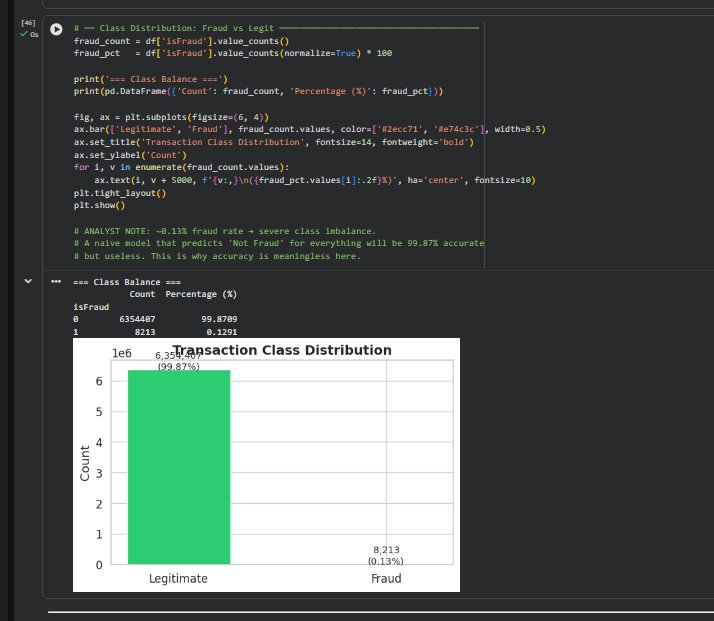Click the green execution success checkmark
714x621 pixels.
tap(24, 34)
